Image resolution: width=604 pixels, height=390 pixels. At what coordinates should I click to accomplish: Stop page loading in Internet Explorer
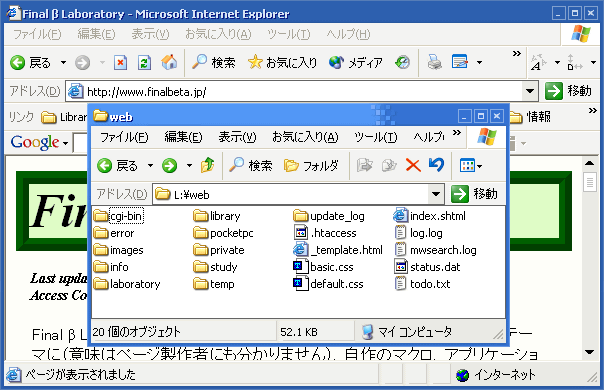click(120, 62)
